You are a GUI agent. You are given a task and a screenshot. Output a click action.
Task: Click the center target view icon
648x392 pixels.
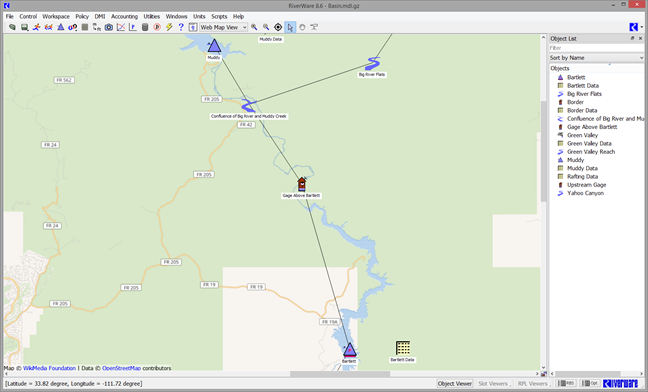278,27
